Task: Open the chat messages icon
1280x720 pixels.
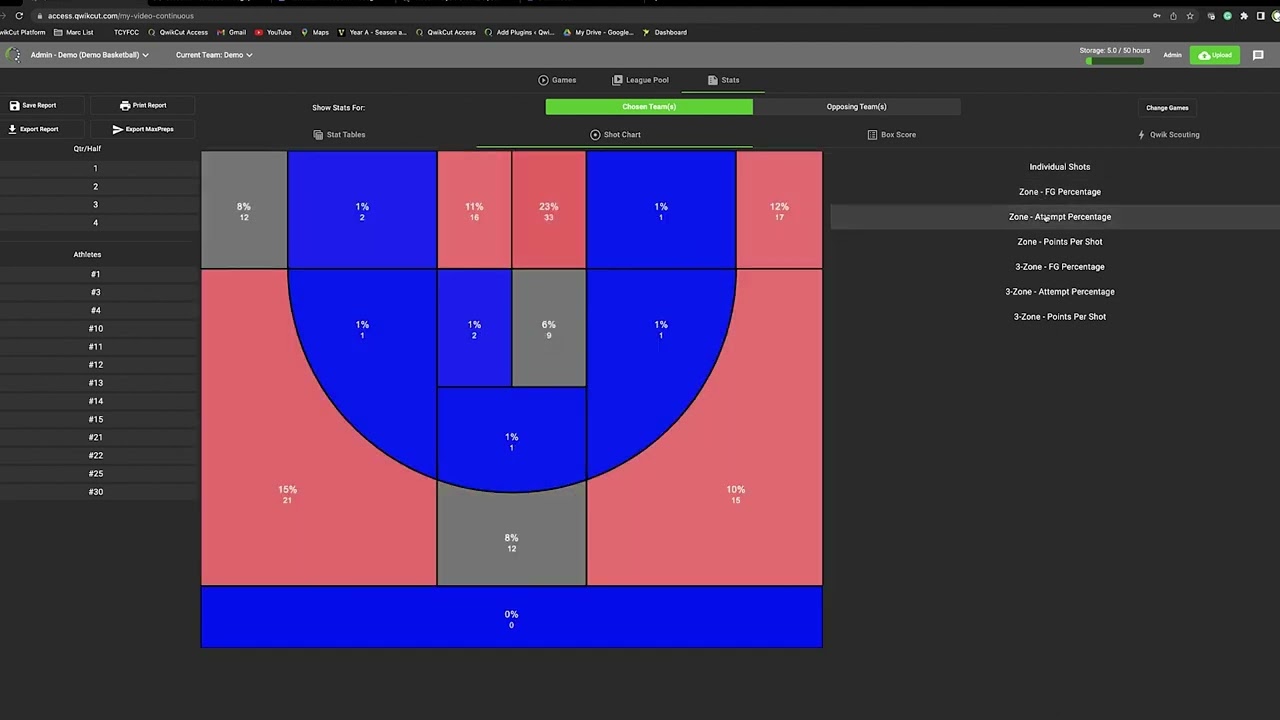Action: [x=1258, y=55]
